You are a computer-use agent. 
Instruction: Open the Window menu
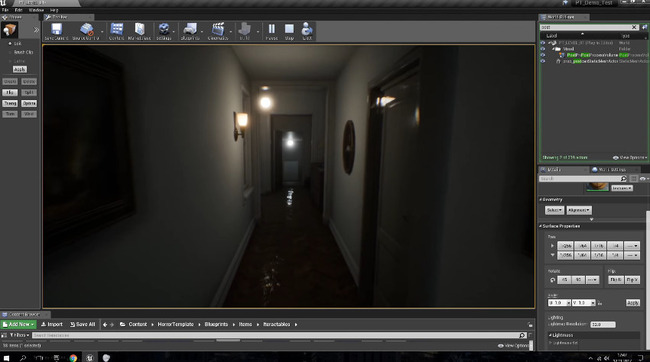click(x=36, y=10)
